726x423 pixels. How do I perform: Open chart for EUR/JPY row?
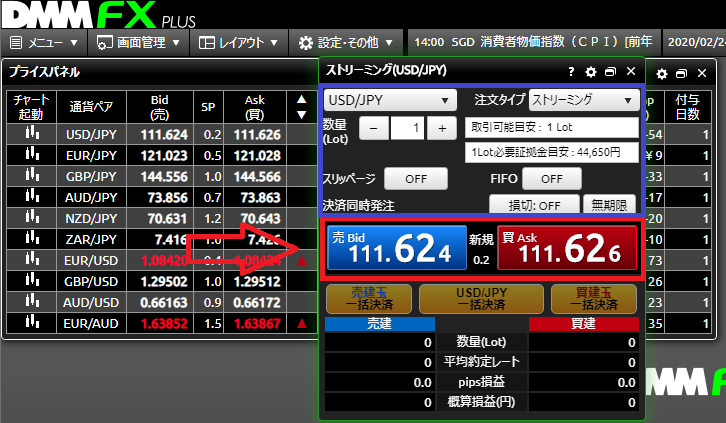click(32, 155)
